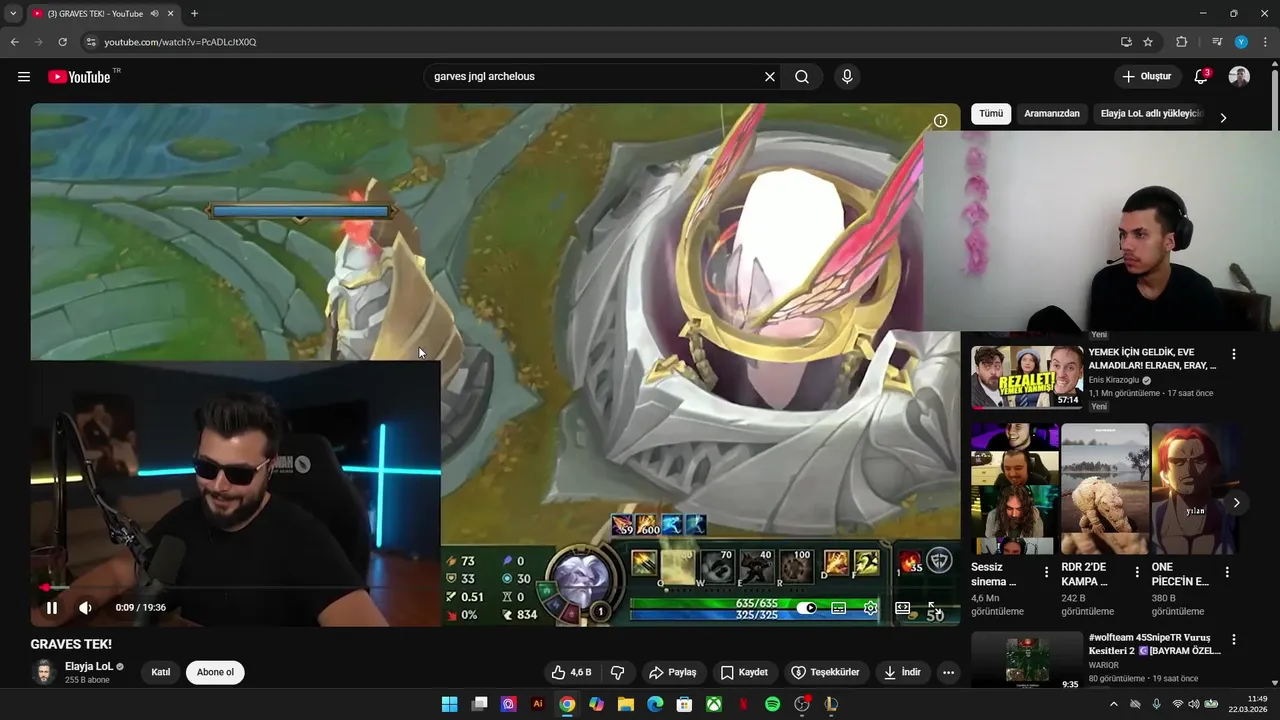Click the magnifier search button
This screenshot has height=720, width=1280.
pos(802,77)
